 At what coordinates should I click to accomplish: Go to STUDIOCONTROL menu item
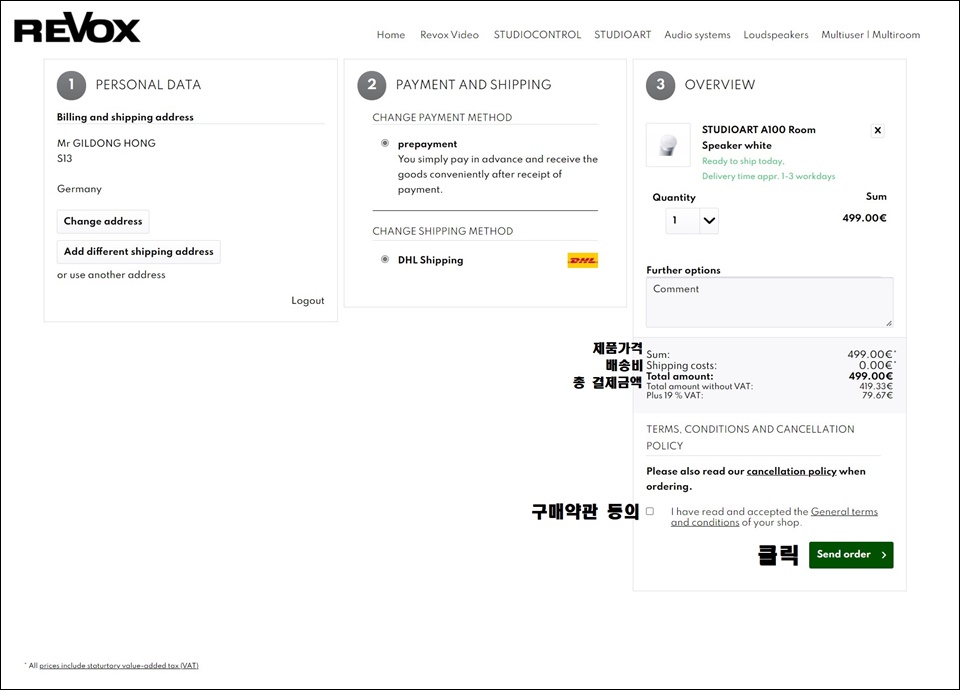click(537, 35)
